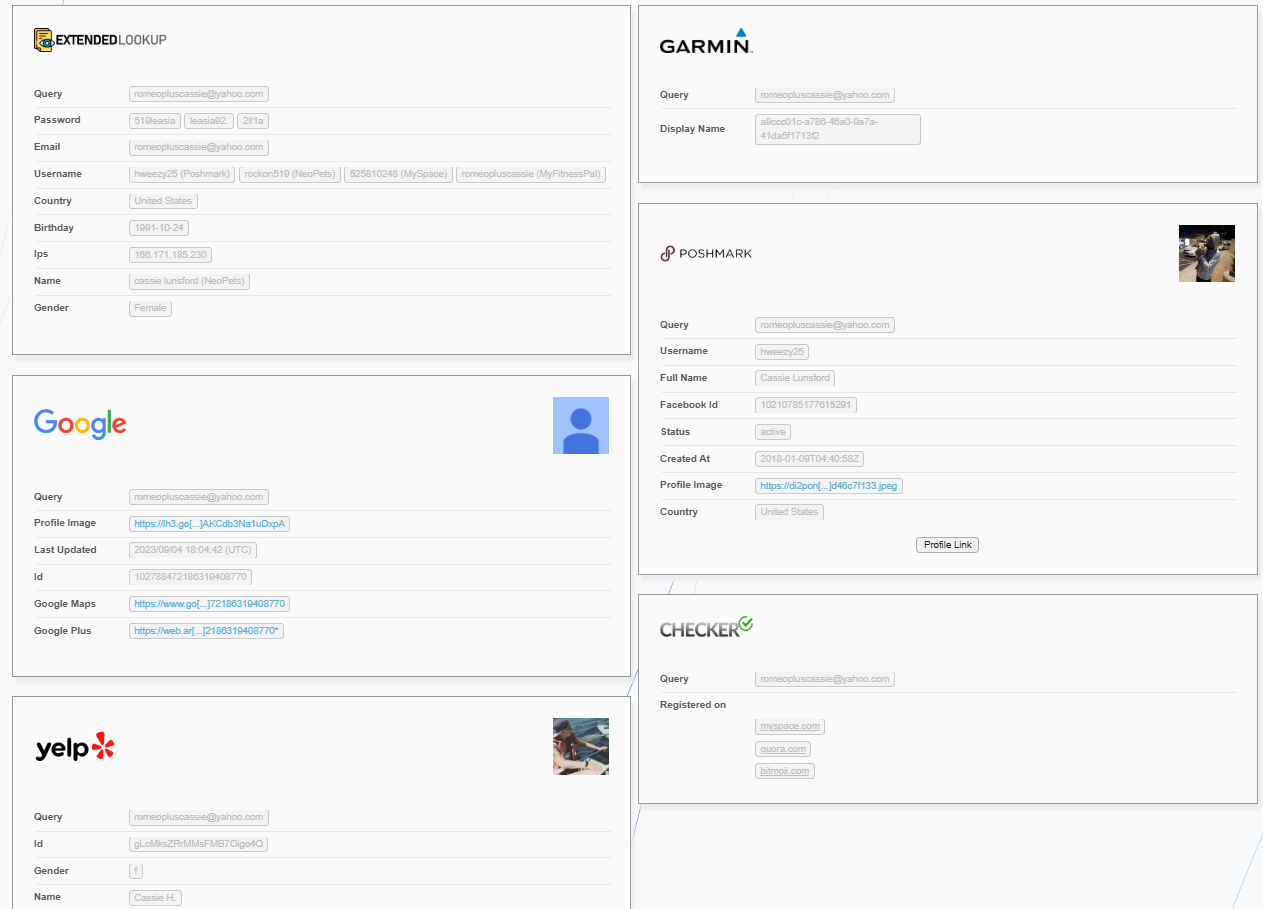Open the Poshmark Profile Image jpeg link

point(829,486)
